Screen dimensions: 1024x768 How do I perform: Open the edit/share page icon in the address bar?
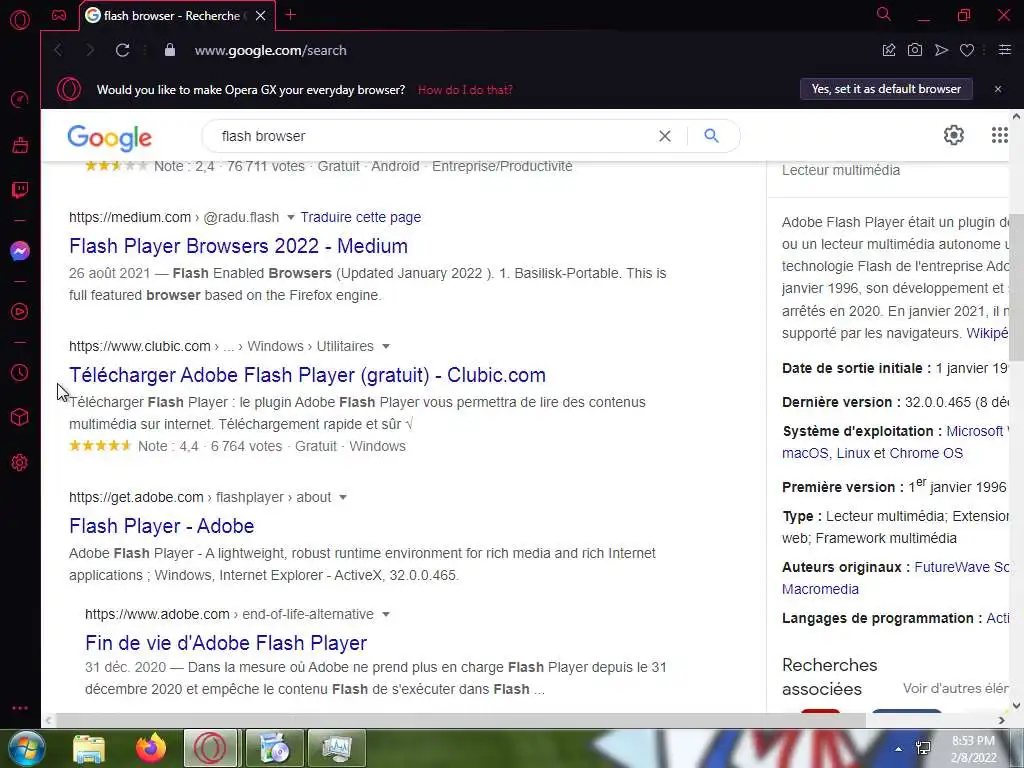coord(889,50)
